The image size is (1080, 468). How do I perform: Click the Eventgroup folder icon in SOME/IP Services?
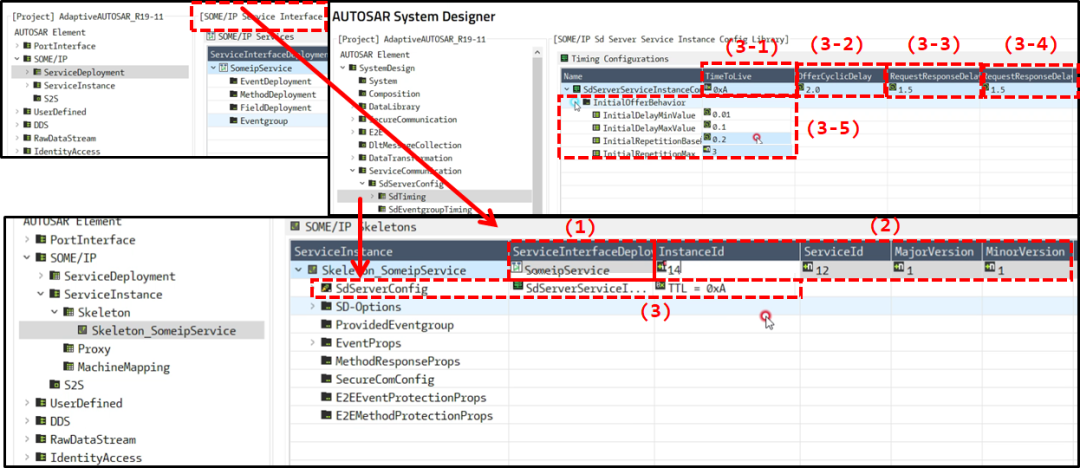233,121
